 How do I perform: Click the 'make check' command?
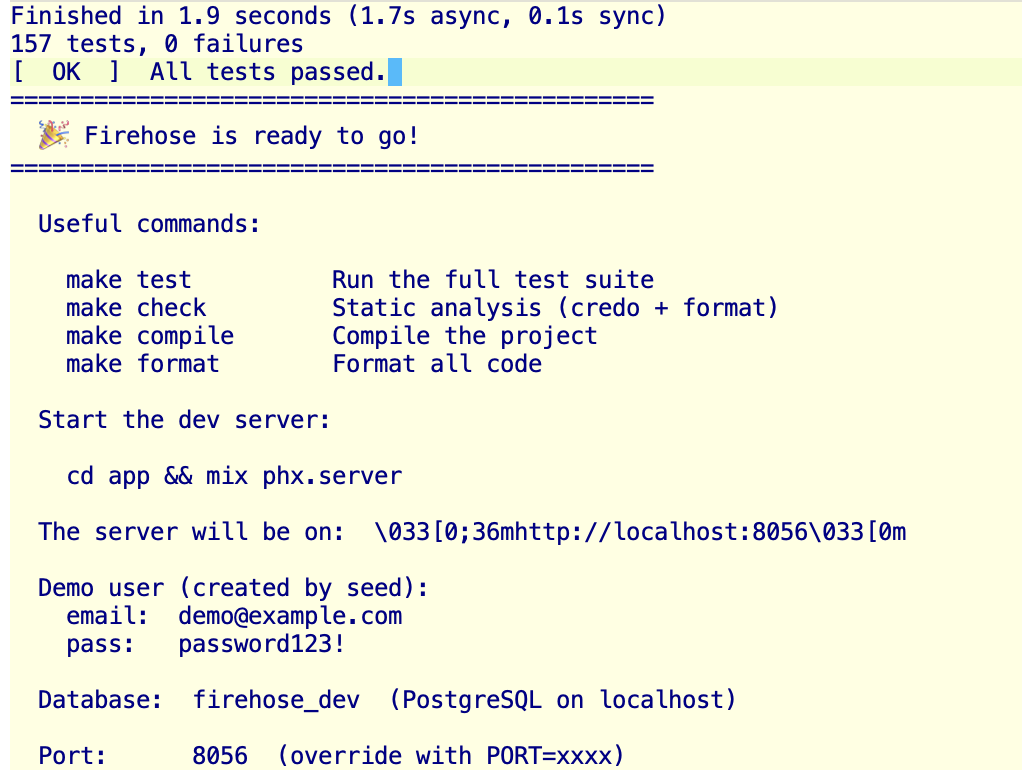pyautogui.click(x=136, y=308)
